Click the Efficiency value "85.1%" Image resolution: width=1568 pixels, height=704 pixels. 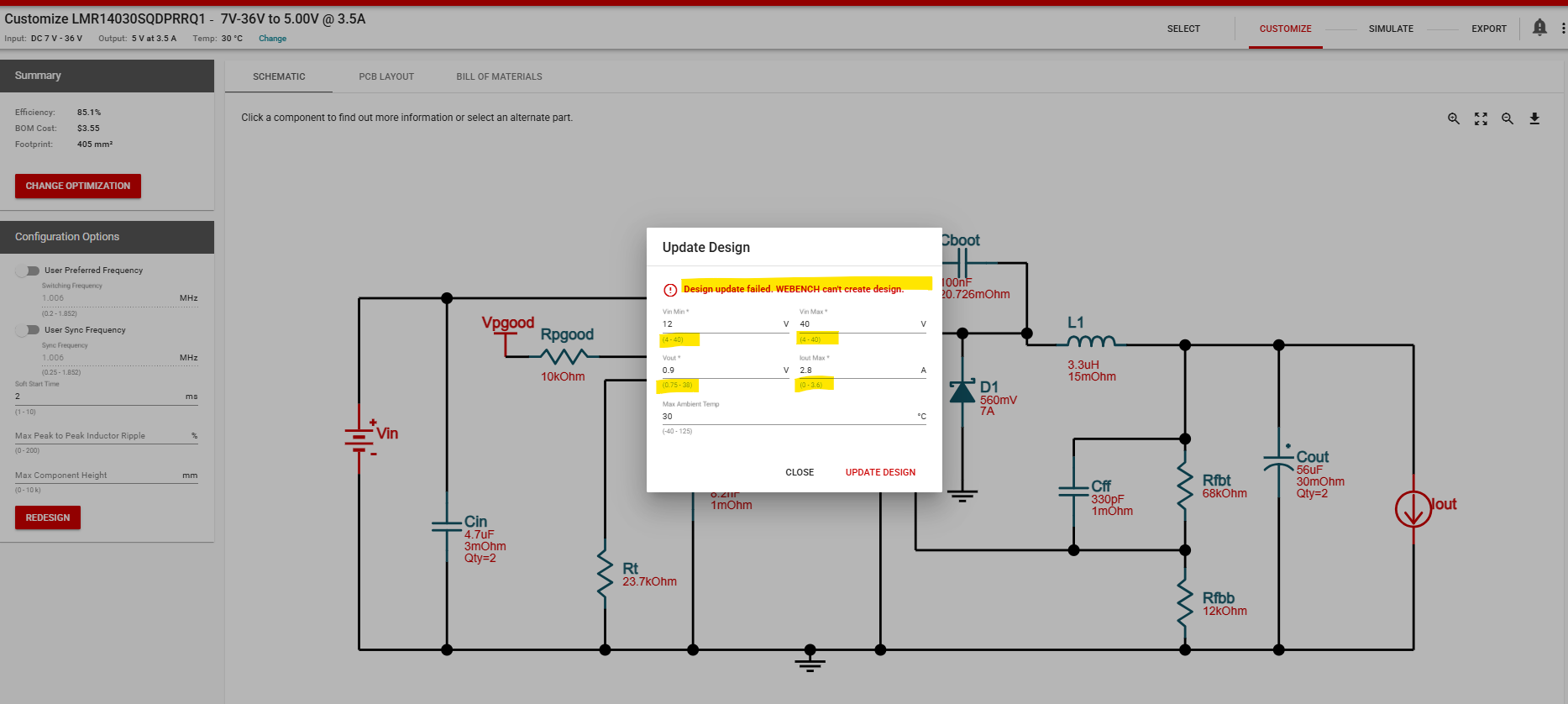89,113
